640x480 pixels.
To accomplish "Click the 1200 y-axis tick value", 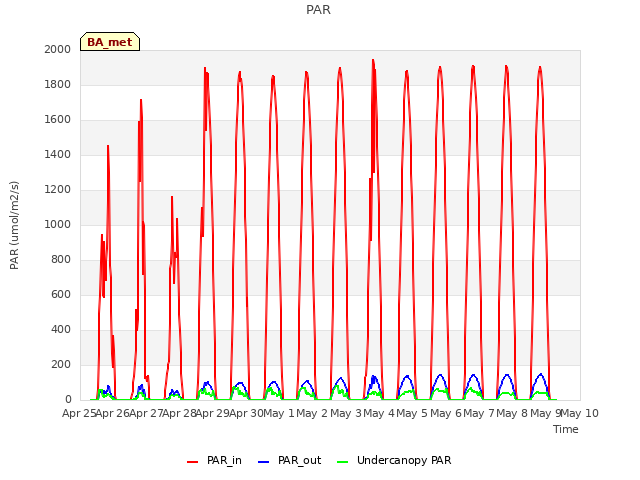I will click(x=58, y=189).
